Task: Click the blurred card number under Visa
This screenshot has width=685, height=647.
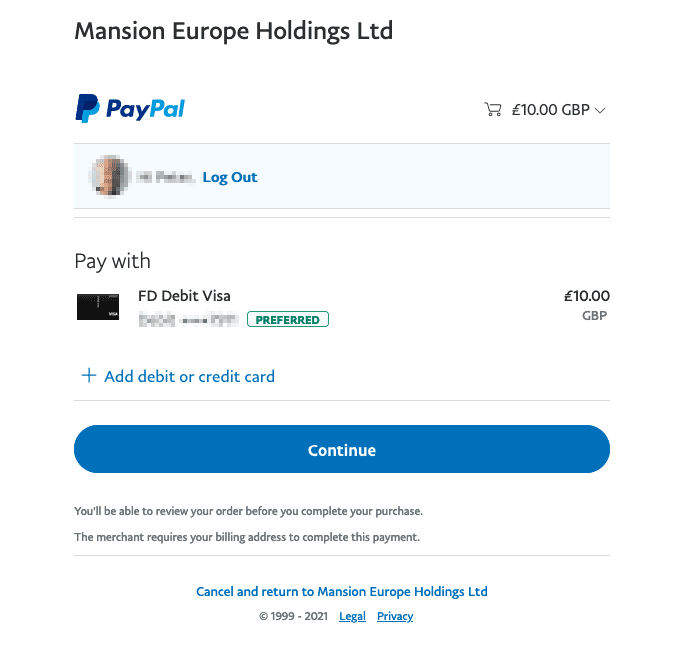Action: pos(188,320)
